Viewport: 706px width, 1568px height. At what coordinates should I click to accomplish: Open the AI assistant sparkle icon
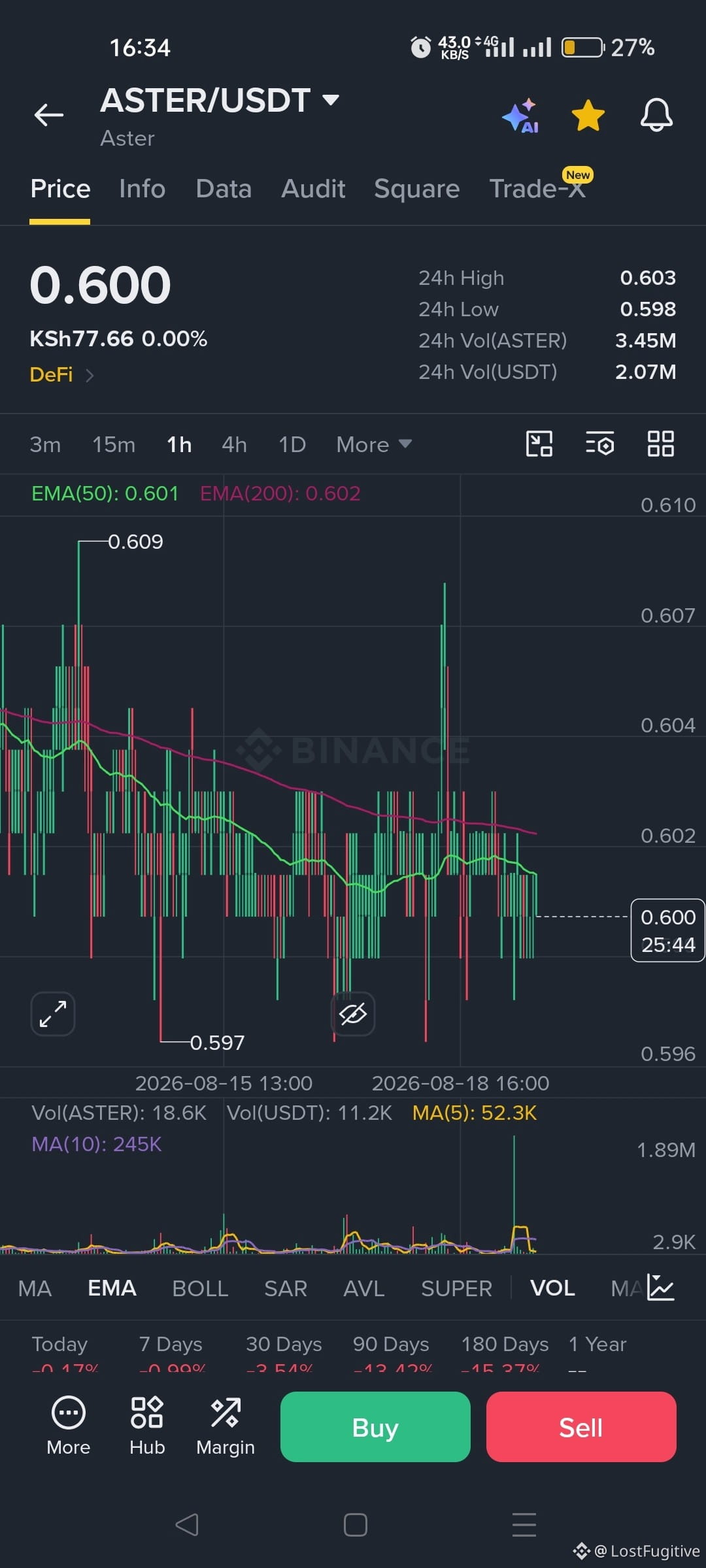pos(521,116)
